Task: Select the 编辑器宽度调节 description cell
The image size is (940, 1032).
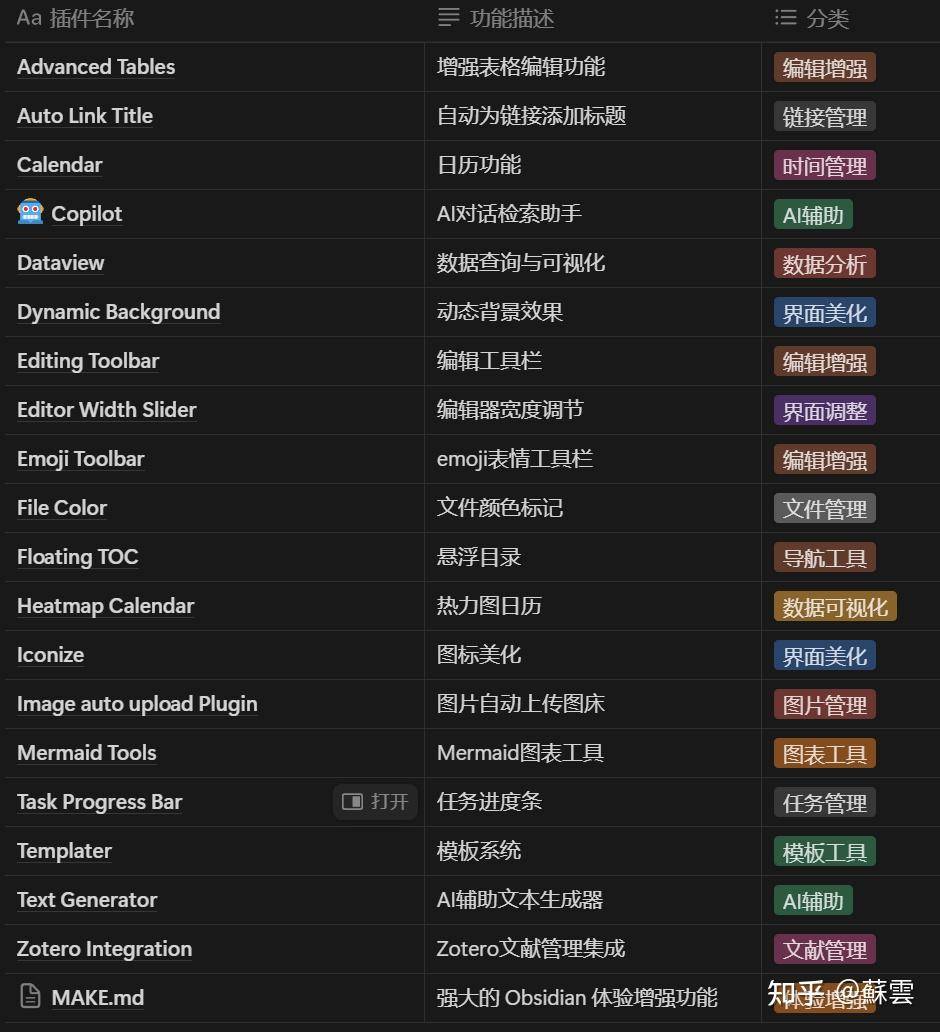Action: tap(592, 410)
